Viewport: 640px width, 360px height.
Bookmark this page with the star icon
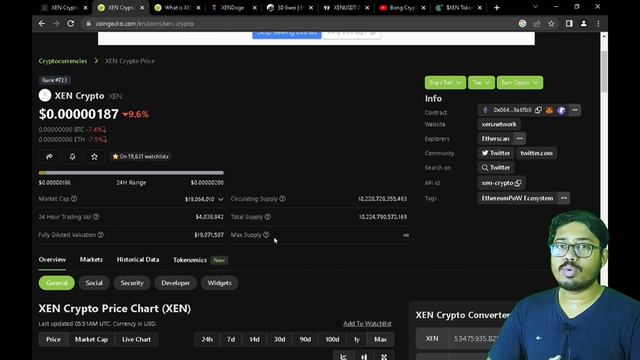coord(551,24)
